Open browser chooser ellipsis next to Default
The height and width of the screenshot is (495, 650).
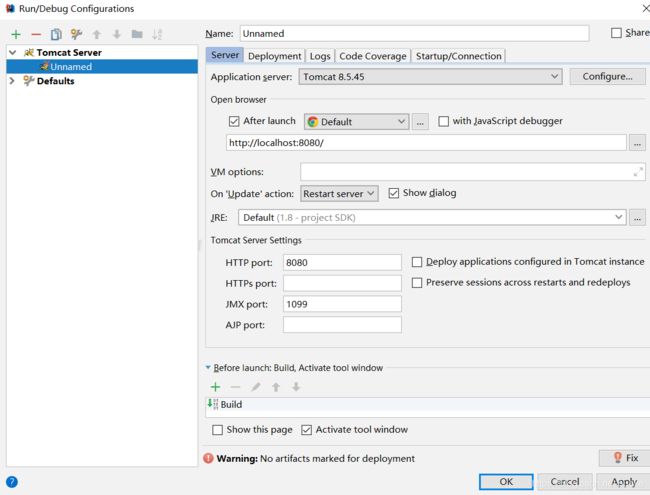click(420, 122)
